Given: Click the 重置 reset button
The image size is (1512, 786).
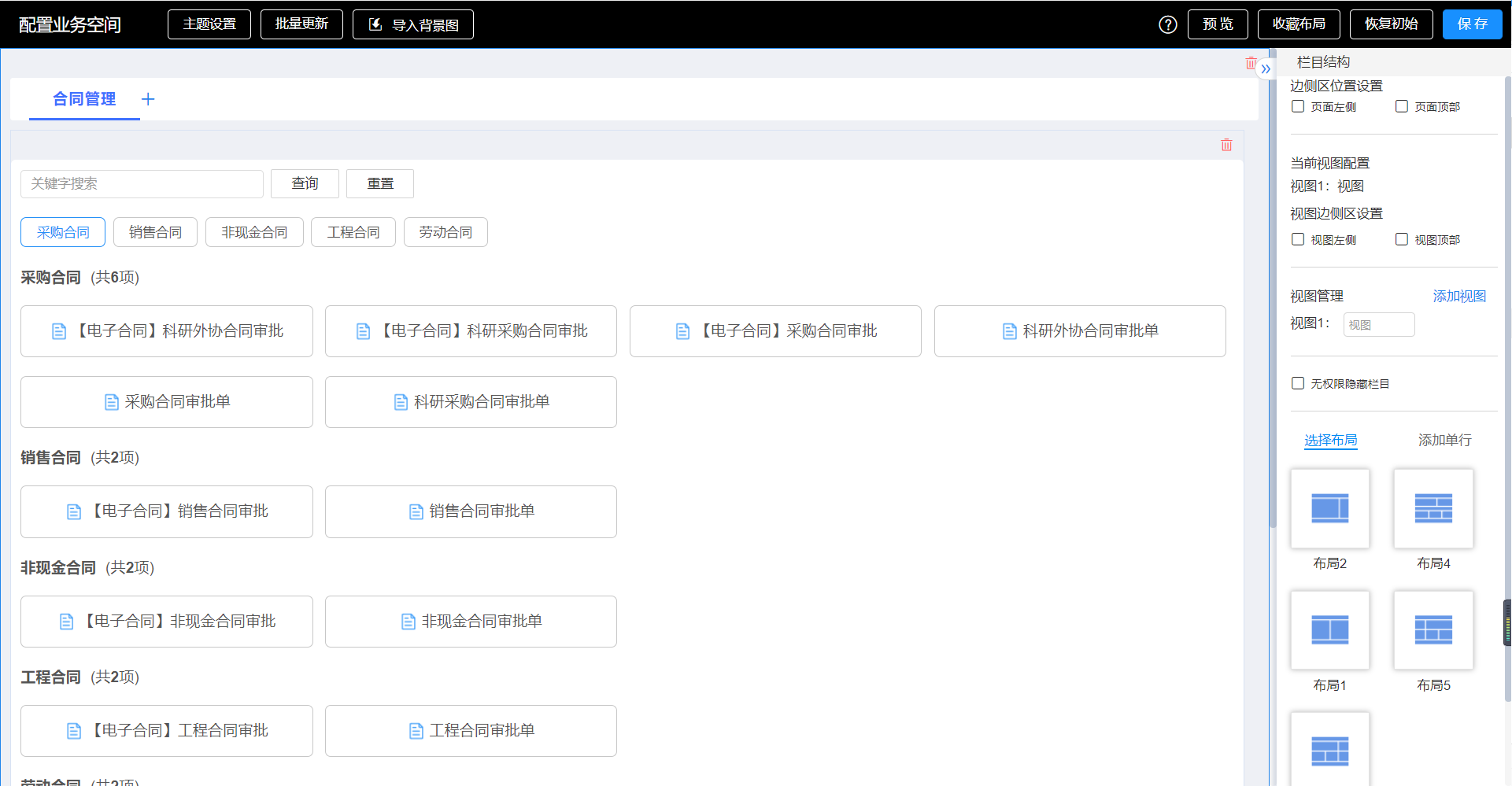Looking at the screenshot, I should click(380, 183).
